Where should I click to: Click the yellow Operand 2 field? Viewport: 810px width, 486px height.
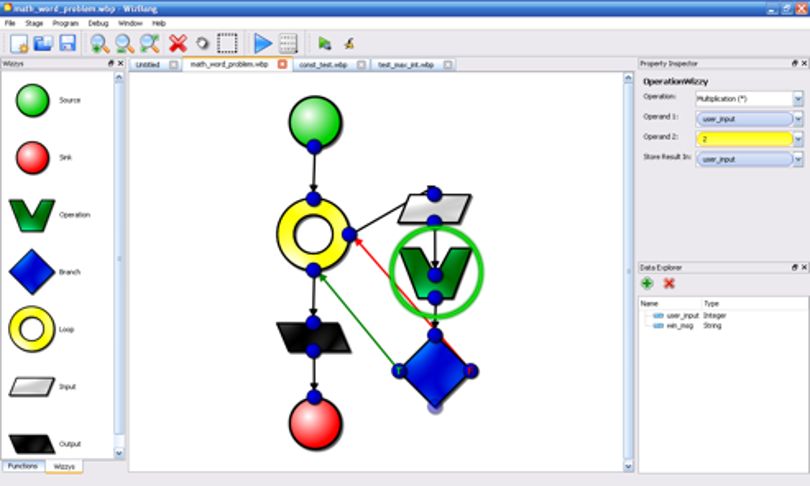(744, 139)
